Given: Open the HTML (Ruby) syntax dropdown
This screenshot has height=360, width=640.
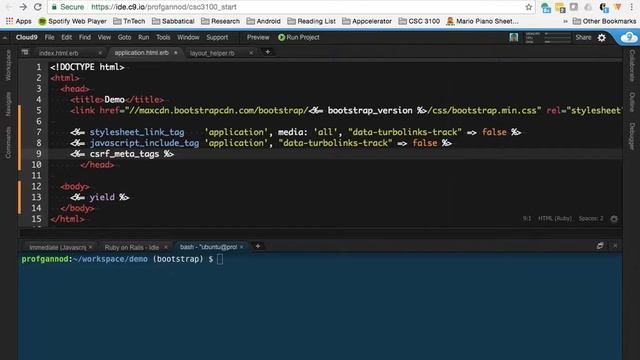Looking at the screenshot, I should [x=555, y=218].
